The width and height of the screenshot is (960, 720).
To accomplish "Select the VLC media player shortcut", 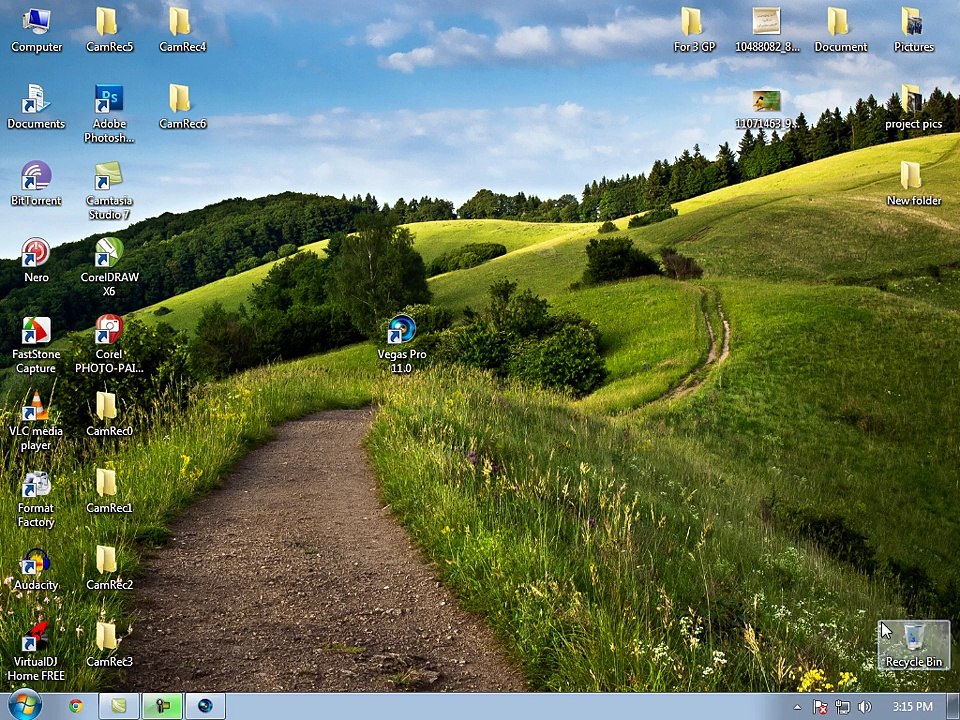I will (36, 422).
